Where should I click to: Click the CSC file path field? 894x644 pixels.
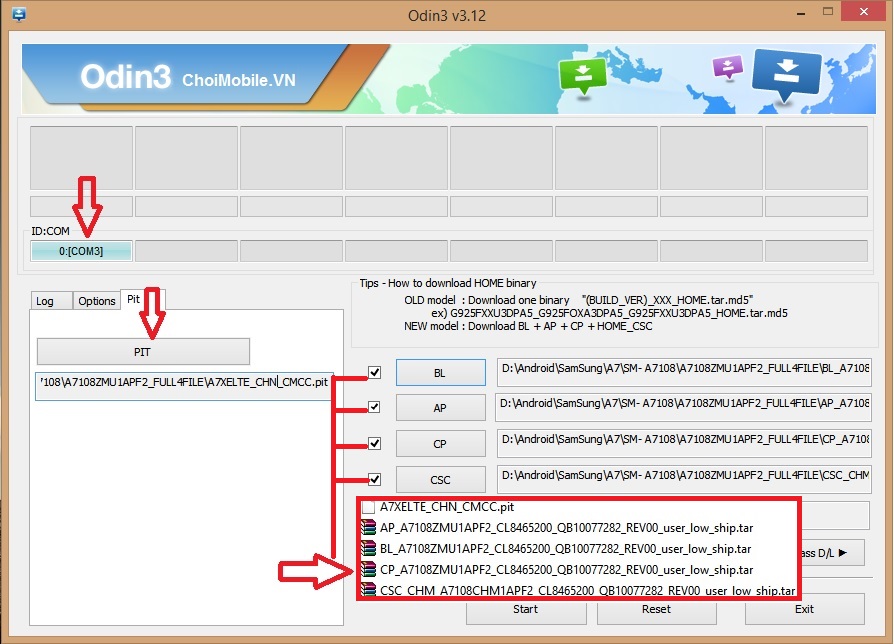[684, 479]
